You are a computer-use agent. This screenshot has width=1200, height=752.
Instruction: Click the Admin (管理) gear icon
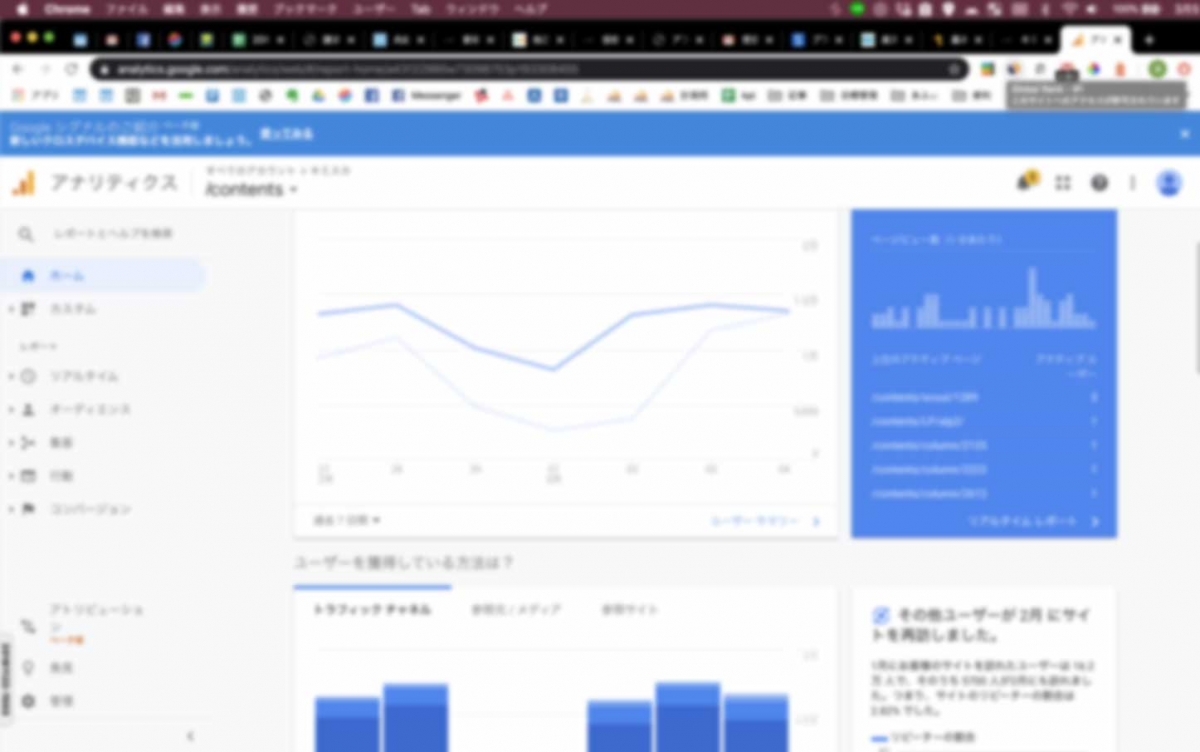pyautogui.click(x=28, y=701)
